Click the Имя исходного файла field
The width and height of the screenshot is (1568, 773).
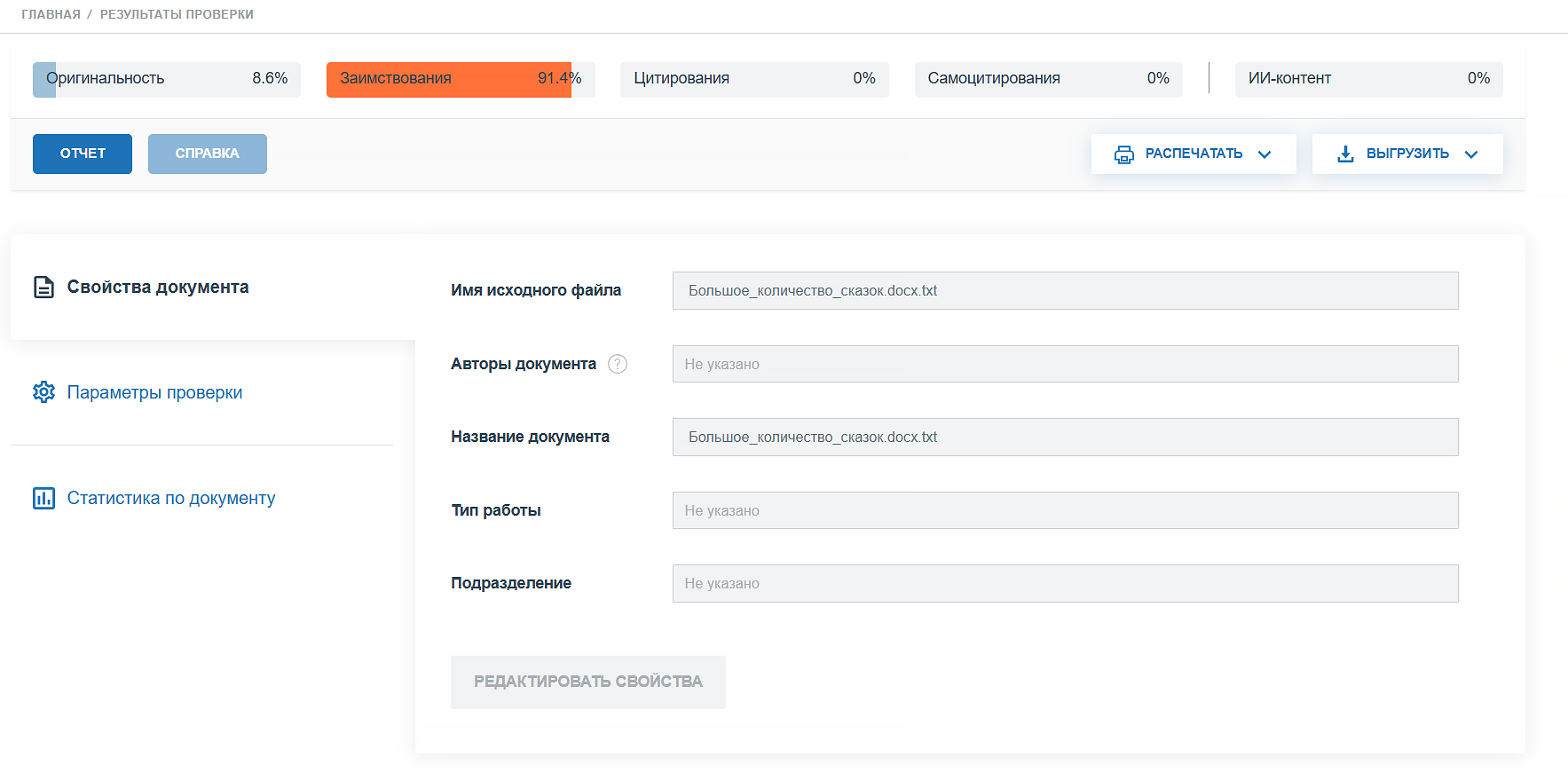pyautogui.click(x=1065, y=291)
